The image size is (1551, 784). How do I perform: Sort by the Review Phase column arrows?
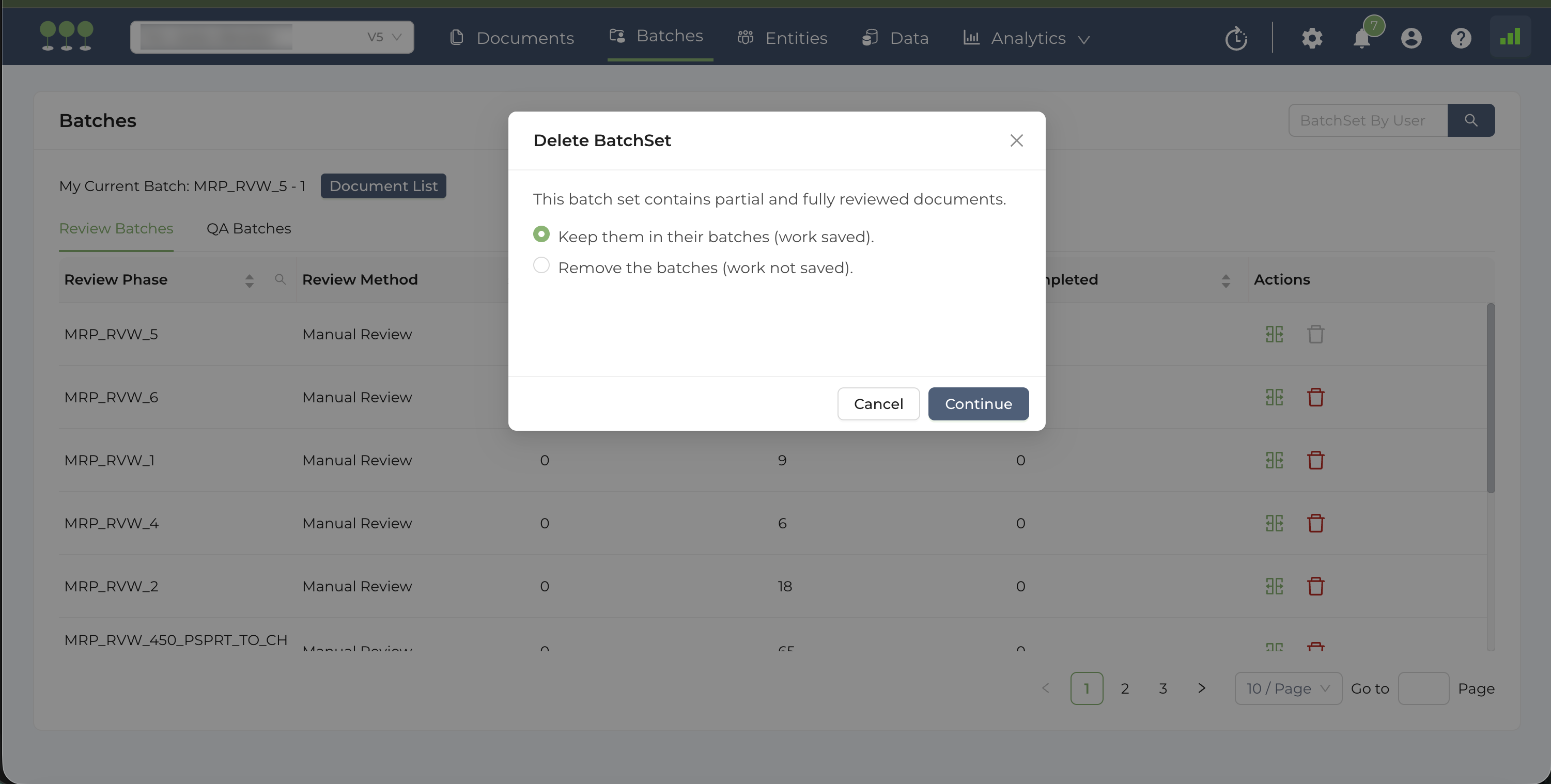pyautogui.click(x=249, y=280)
